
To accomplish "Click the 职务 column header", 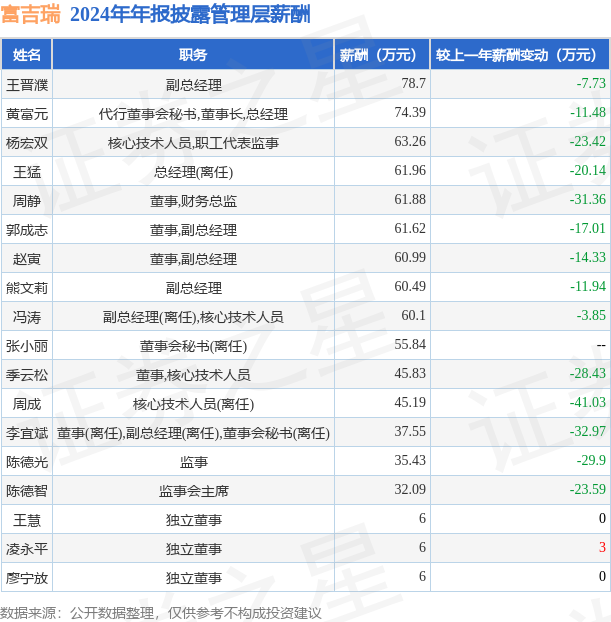I will click(x=193, y=54).
